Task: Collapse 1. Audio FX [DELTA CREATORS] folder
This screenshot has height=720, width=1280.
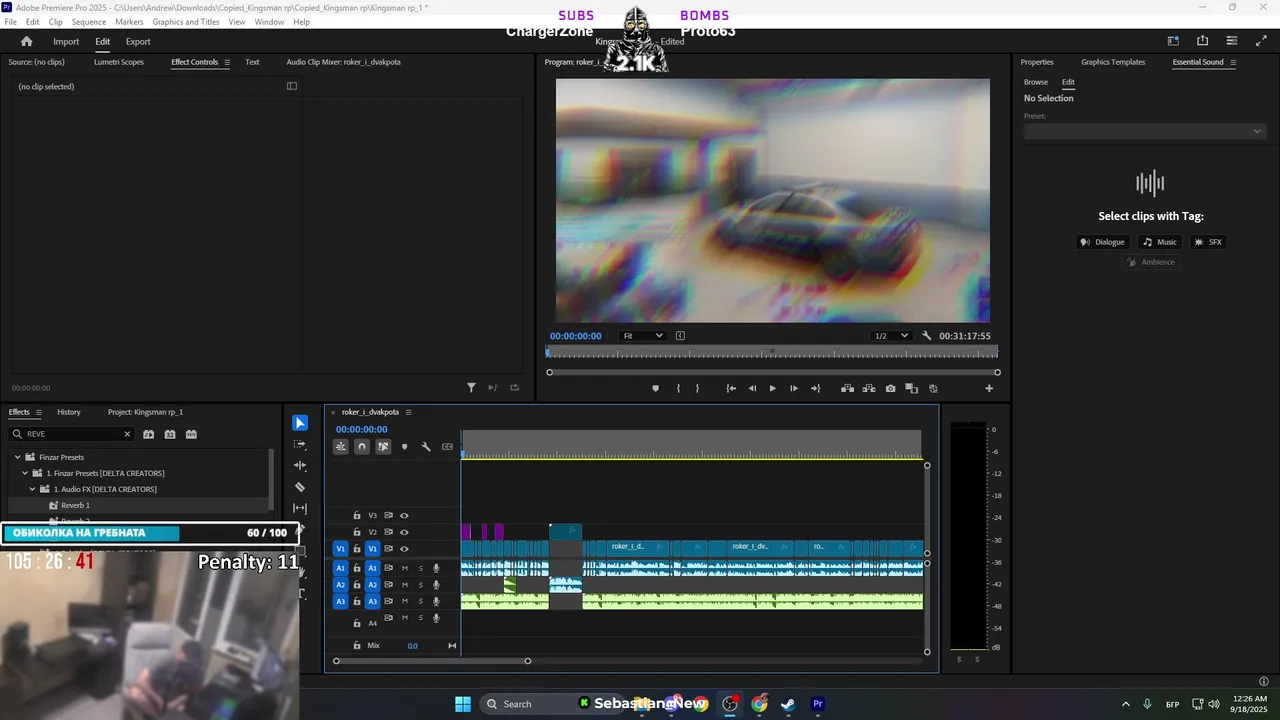Action: coord(33,489)
